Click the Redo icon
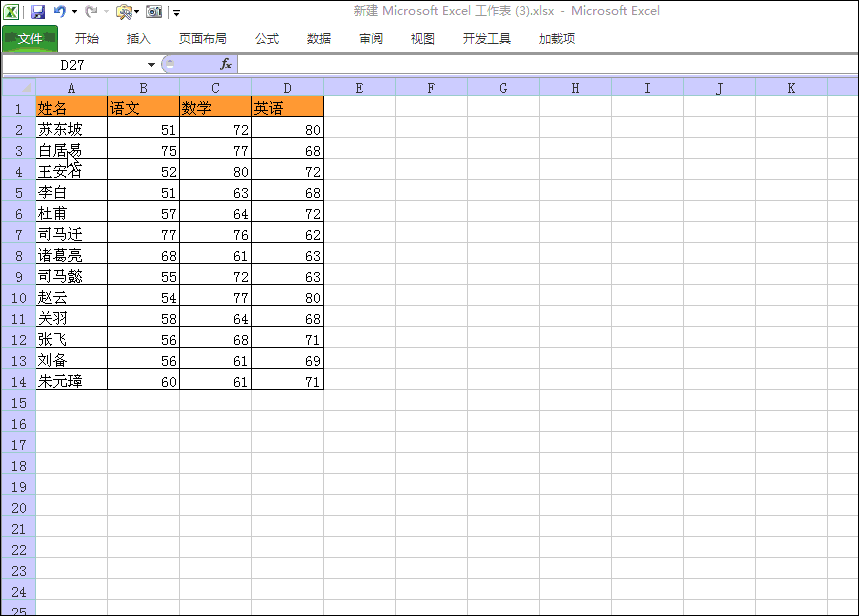859x616 pixels. click(91, 11)
